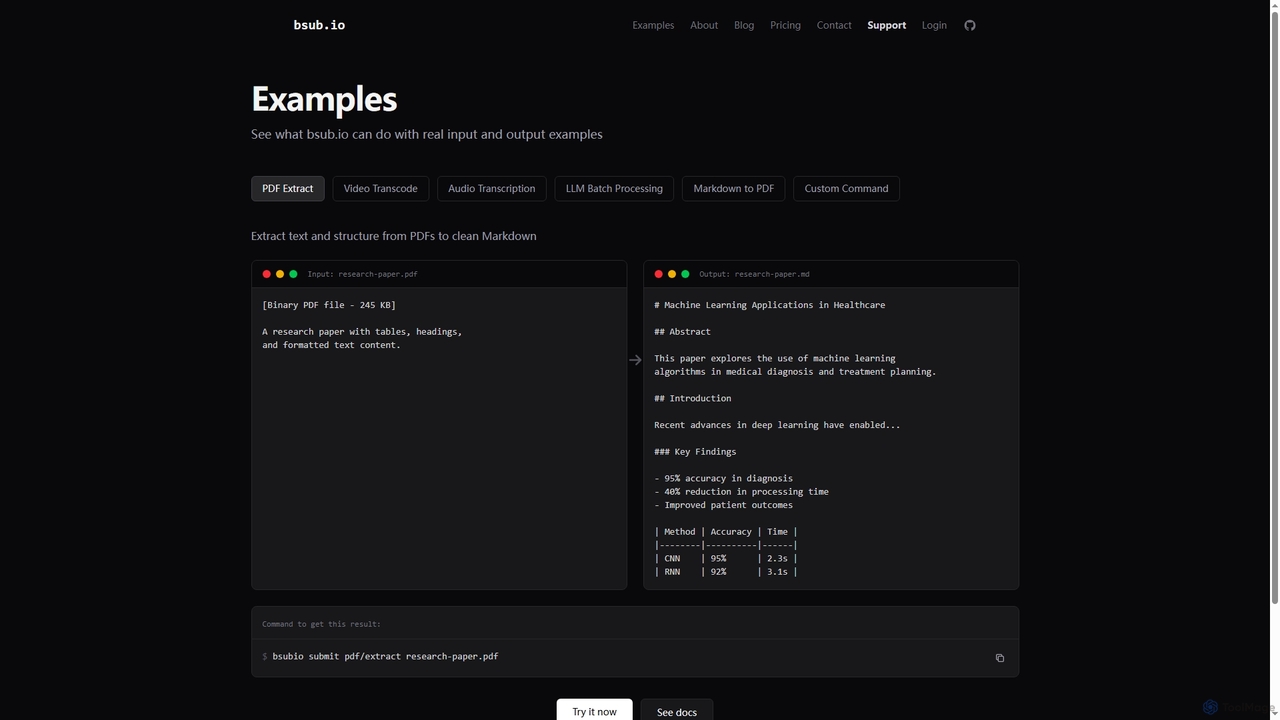This screenshot has height=720, width=1280.
Task: Click the yellow dot in Input window
Action: (x=280, y=274)
